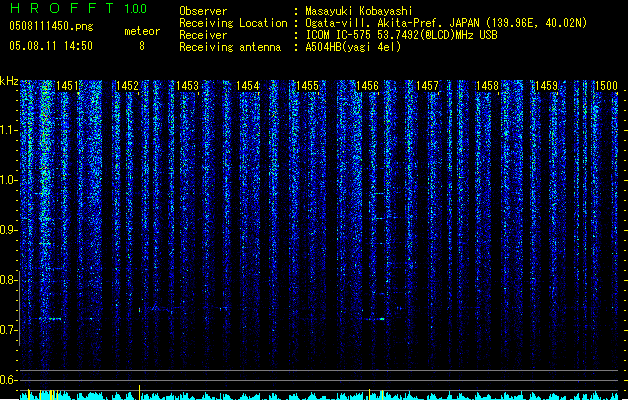Click the kHz axis unit label
The width and height of the screenshot is (629, 400).
pyautogui.click(x=9, y=81)
